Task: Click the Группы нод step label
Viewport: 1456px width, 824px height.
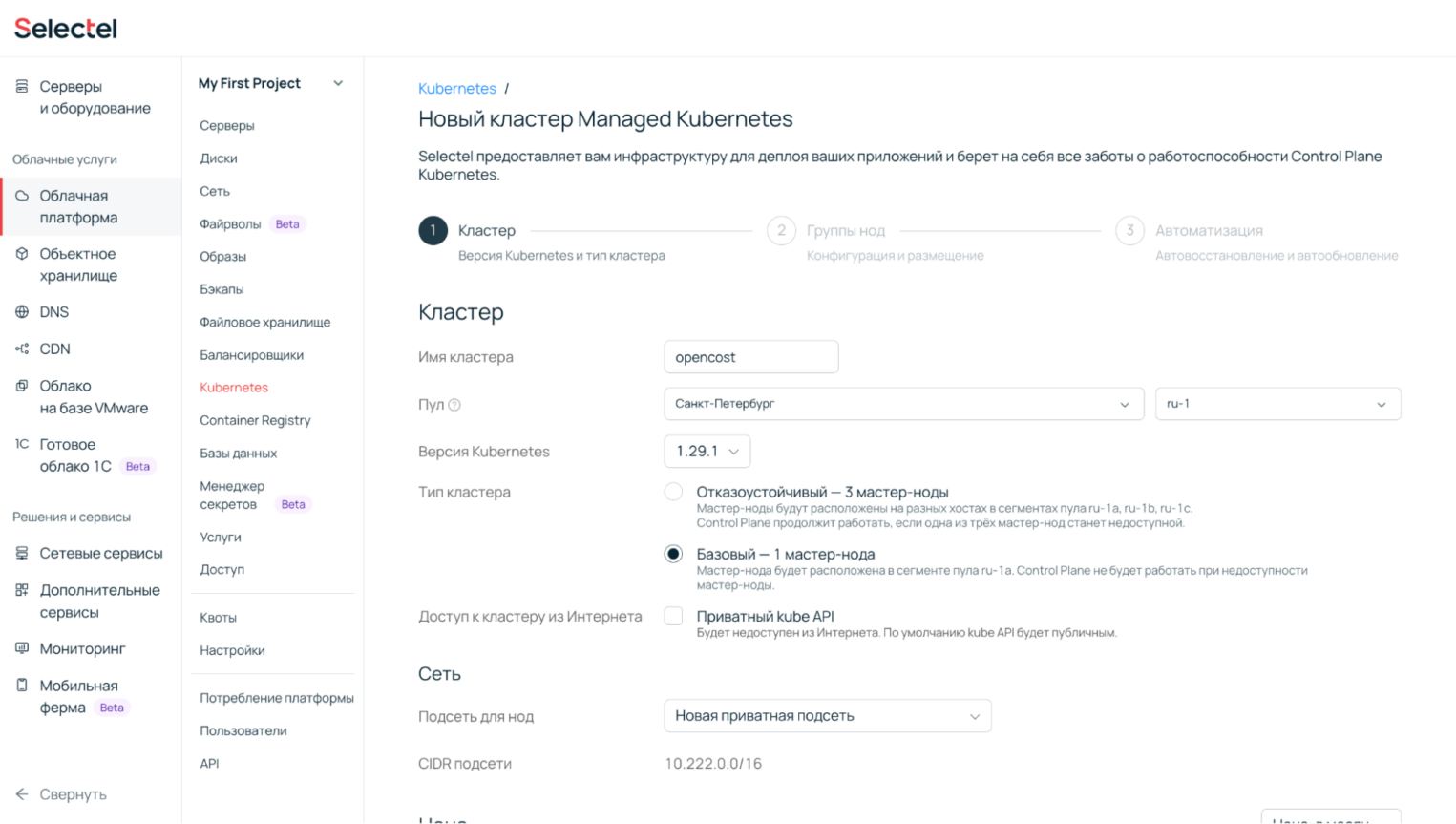Action: (x=846, y=230)
